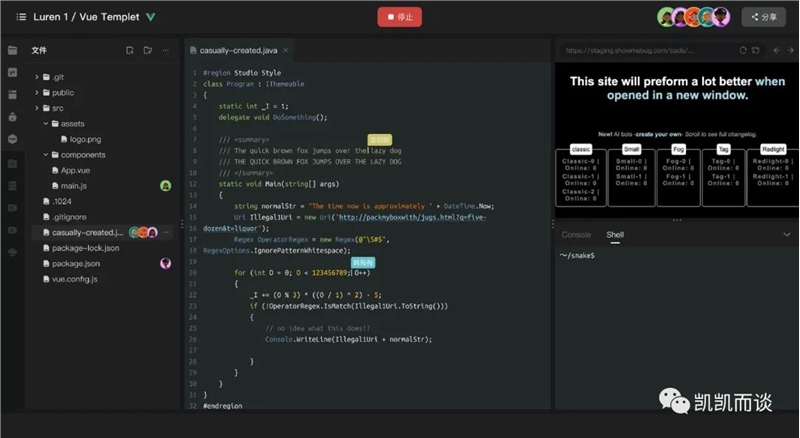Viewport: 800px width, 438px height.
Task: Click 'Fog-0 | Online: 0' server entry
Action: click(678, 164)
